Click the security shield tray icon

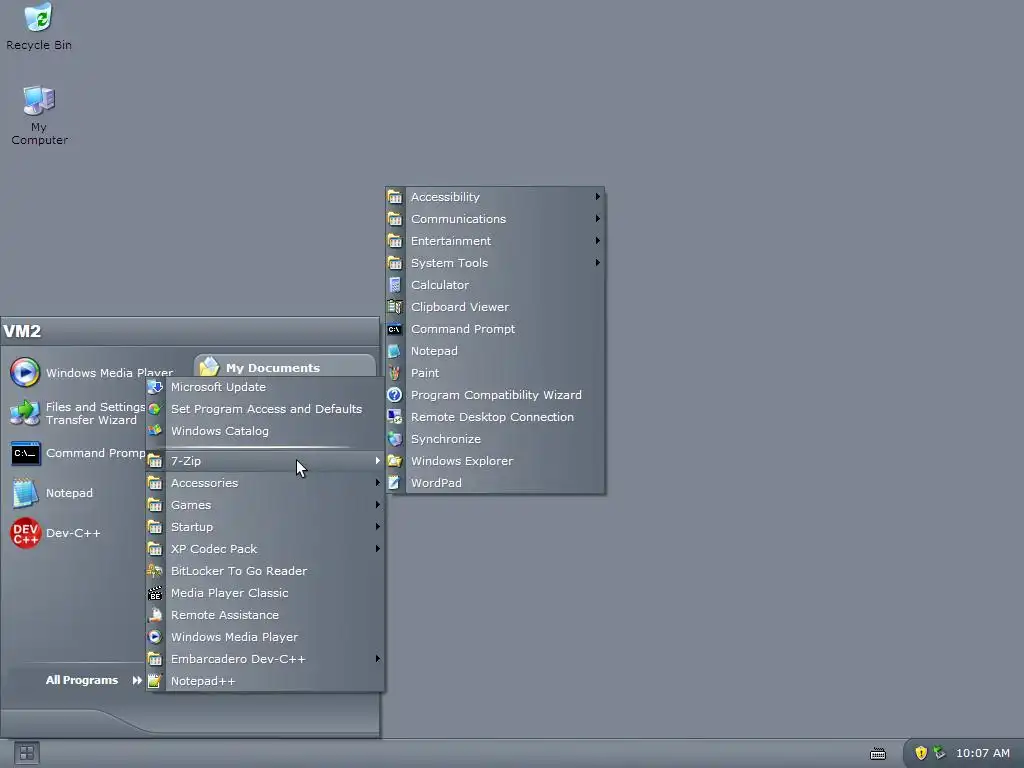pyautogui.click(x=921, y=753)
